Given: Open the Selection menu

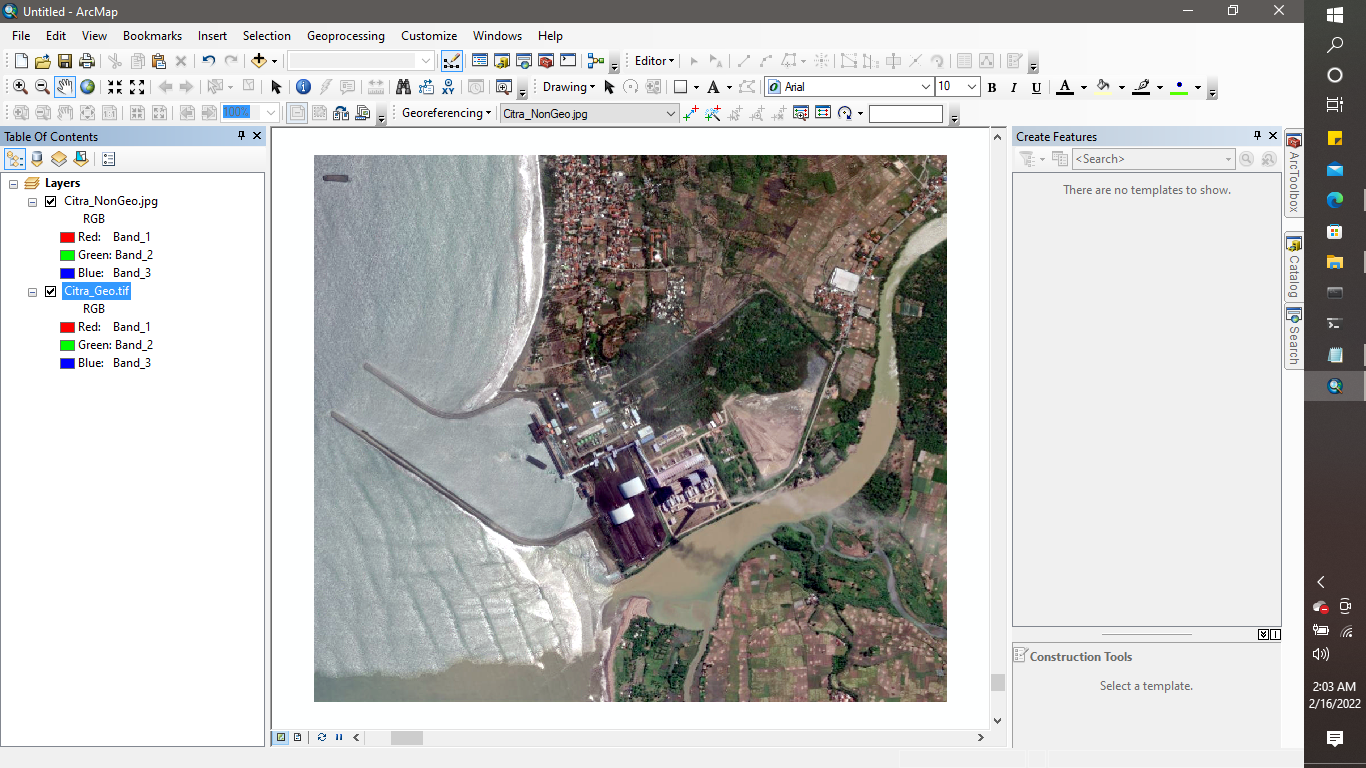Looking at the screenshot, I should pyautogui.click(x=266, y=35).
